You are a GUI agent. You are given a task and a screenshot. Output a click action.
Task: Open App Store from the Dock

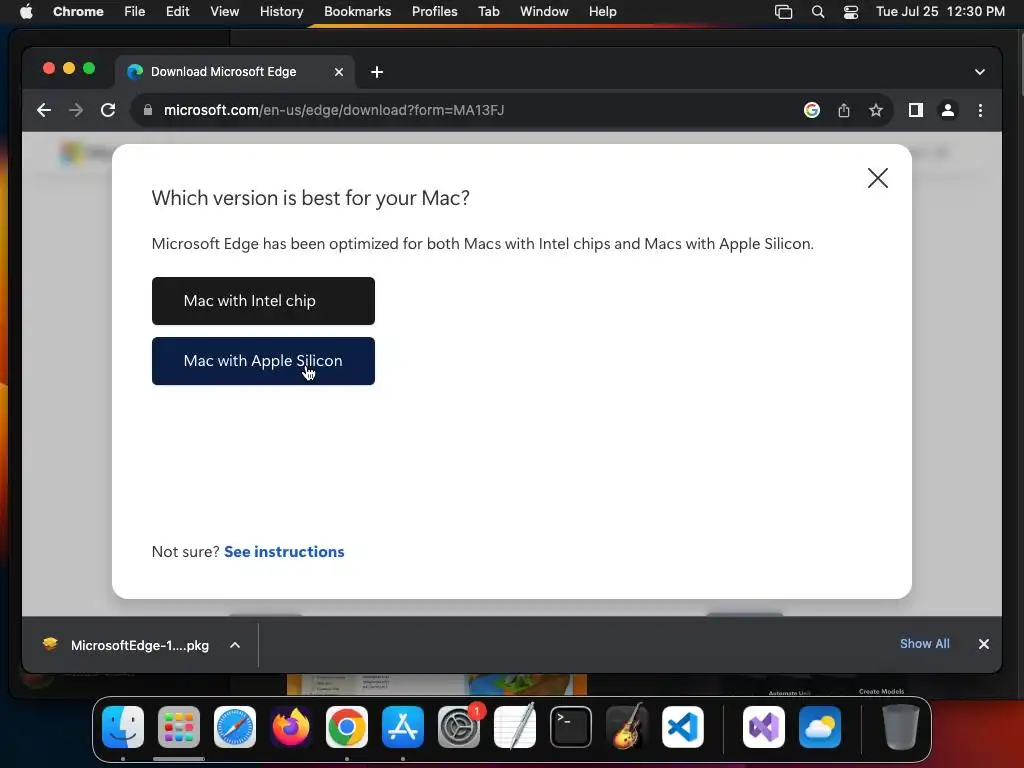coord(403,727)
